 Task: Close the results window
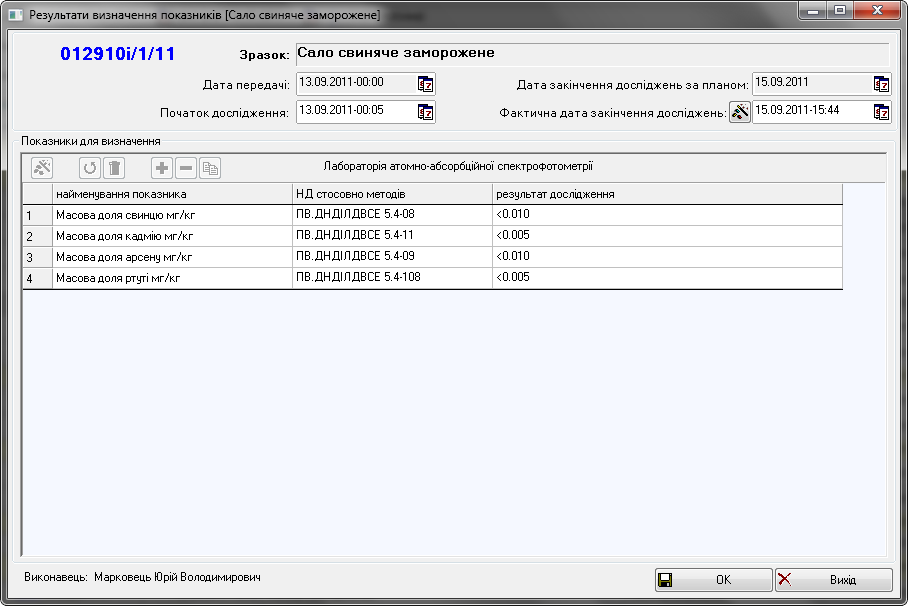[877, 10]
